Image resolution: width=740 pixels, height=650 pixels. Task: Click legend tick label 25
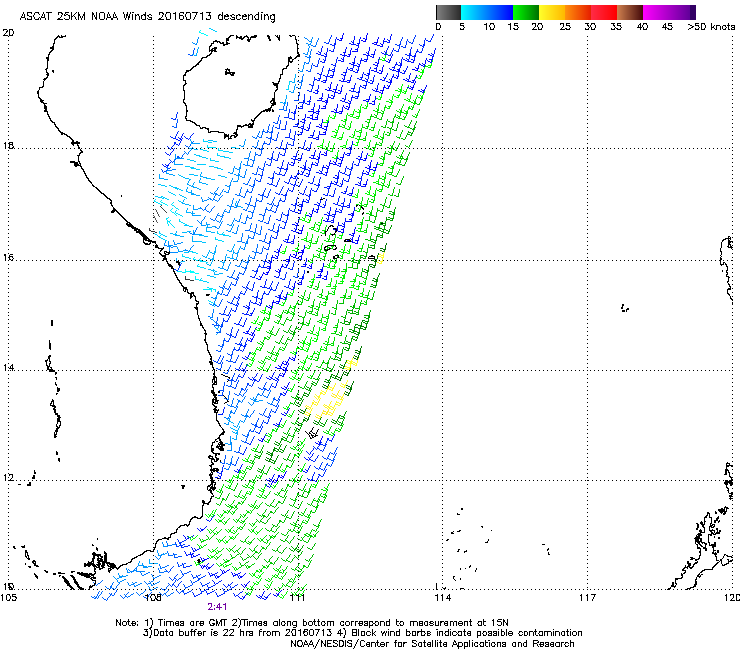click(565, 26)
